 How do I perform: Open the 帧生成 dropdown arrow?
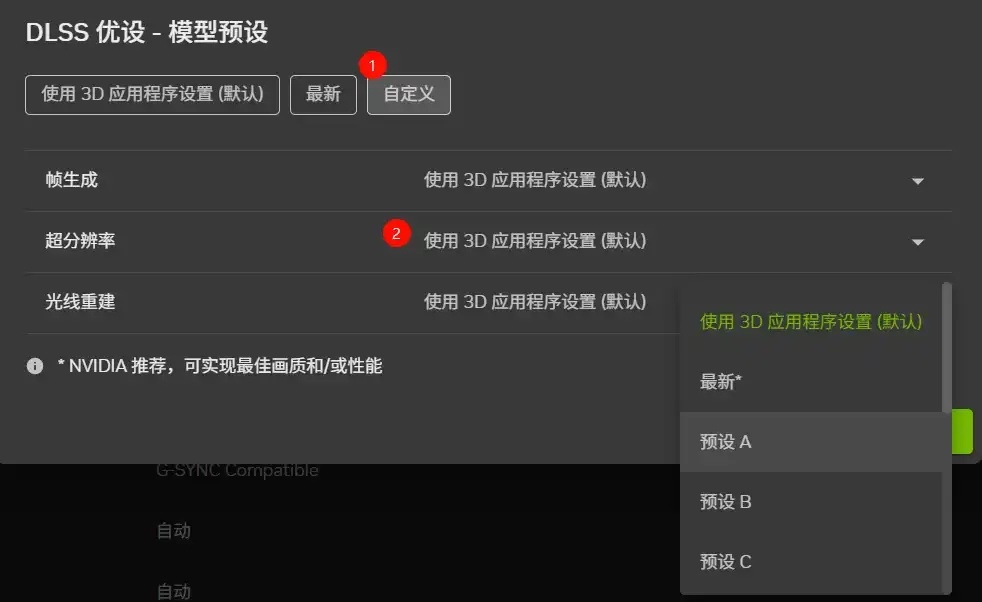(917, 181)
